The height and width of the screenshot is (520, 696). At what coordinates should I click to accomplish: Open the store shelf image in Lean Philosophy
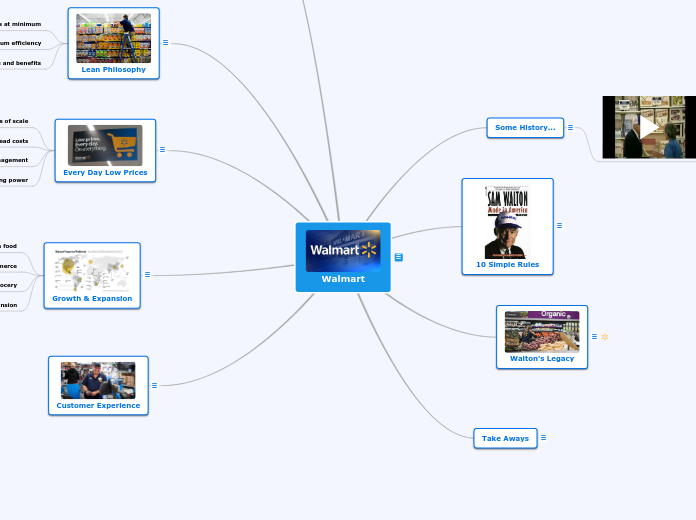(x=114, y=38)
